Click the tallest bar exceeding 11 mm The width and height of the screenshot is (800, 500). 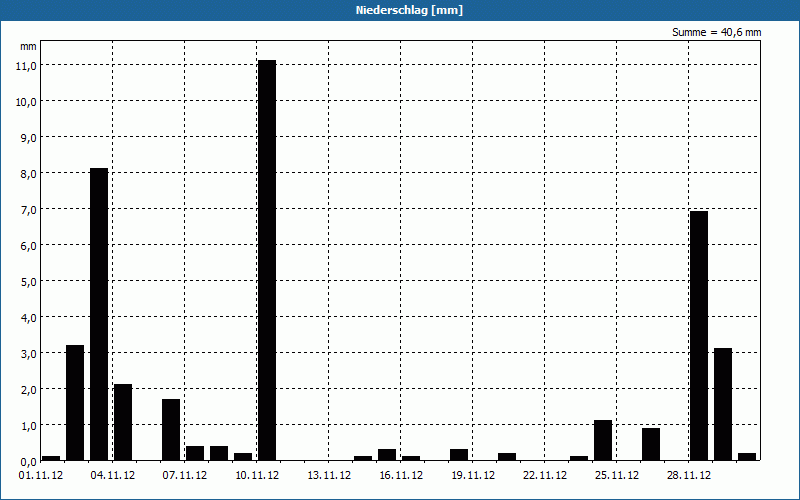point(267,260)
